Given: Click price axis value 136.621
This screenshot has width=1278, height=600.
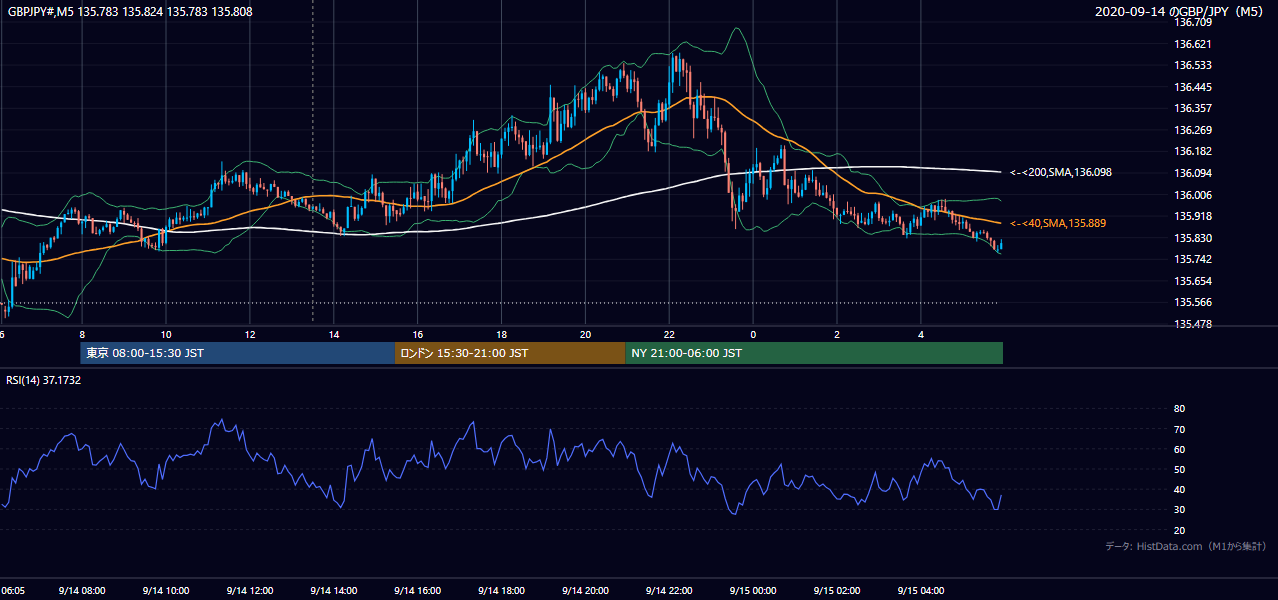Looking at the screenshot, I should 1193,44.
